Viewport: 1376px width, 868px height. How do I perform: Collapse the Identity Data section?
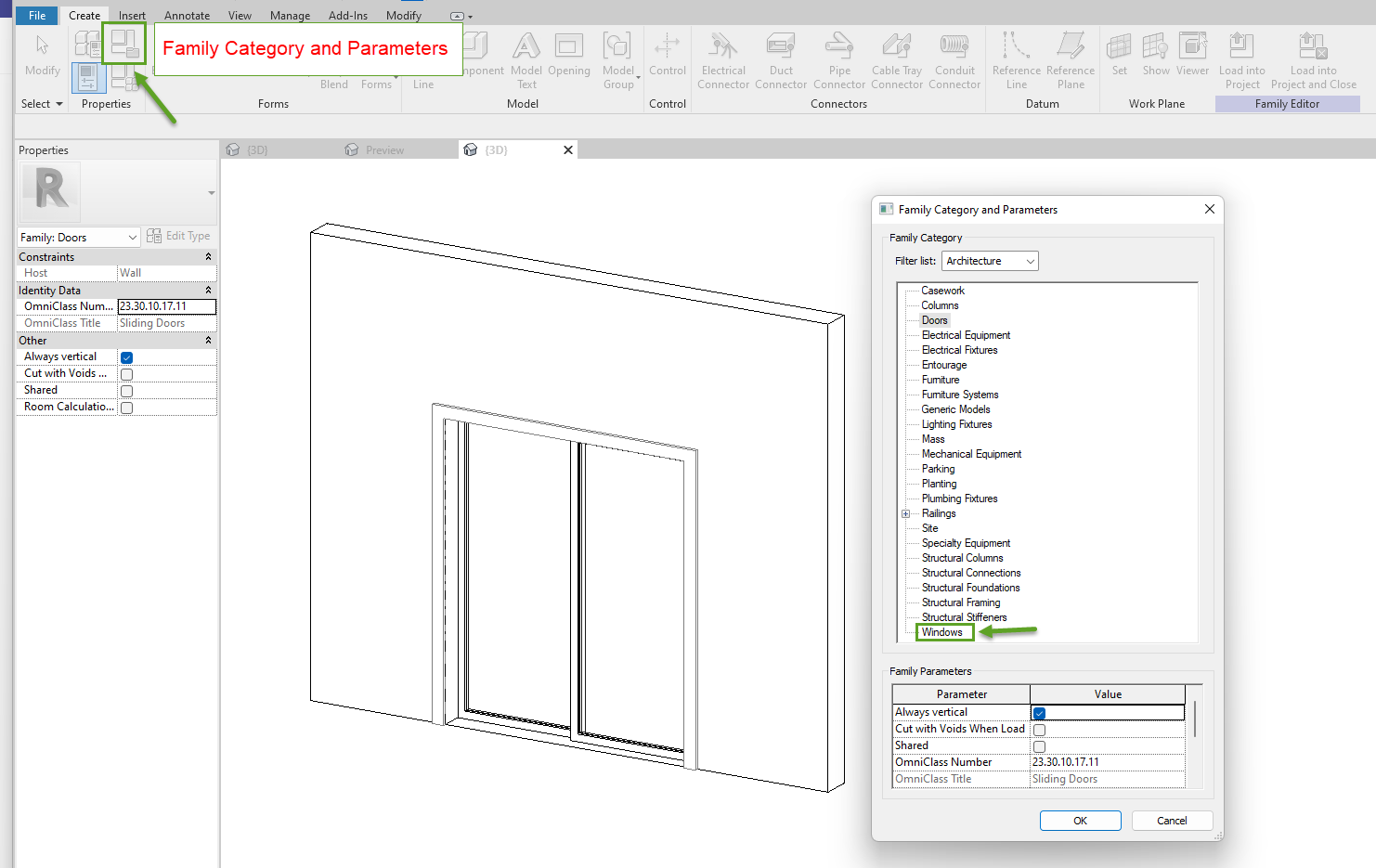(208, 291)
